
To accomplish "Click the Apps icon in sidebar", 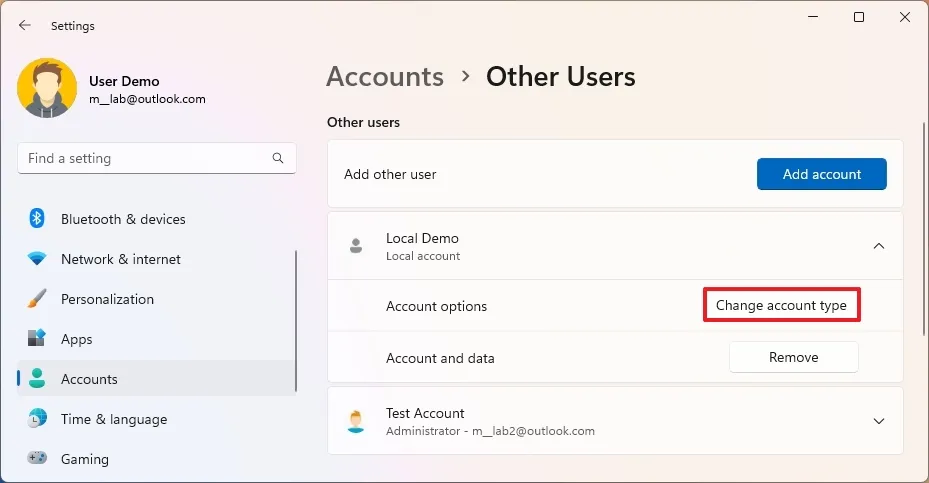I will (x=37, y=339).
